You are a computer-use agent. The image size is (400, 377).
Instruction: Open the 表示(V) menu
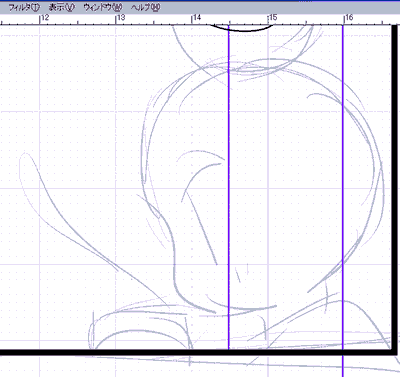(62, 7)
